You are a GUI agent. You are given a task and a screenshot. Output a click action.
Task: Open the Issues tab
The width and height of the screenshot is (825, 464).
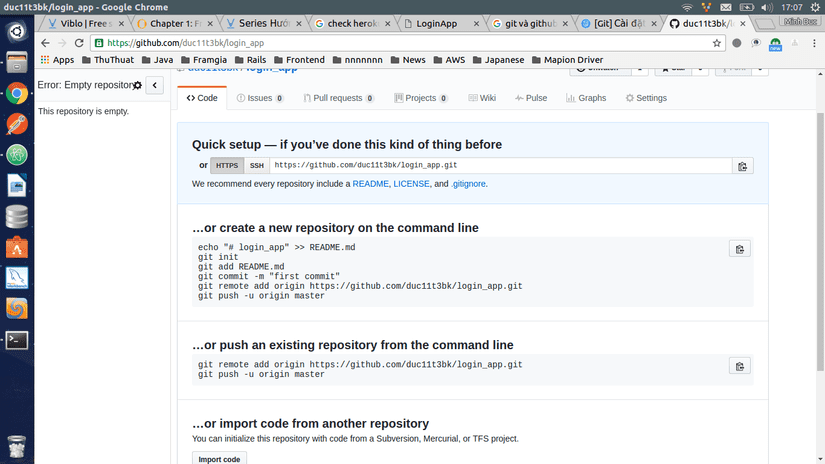coord(260,98)
